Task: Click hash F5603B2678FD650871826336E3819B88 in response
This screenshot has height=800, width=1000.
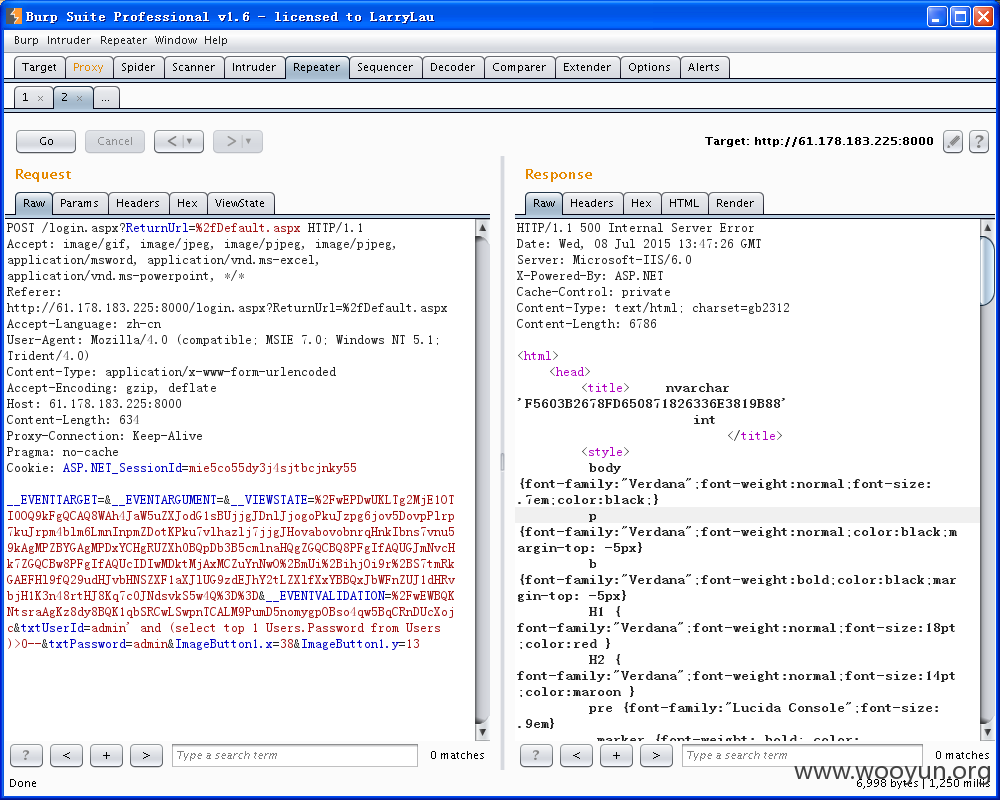Action: pyautogui.click(x=652, y=404)
